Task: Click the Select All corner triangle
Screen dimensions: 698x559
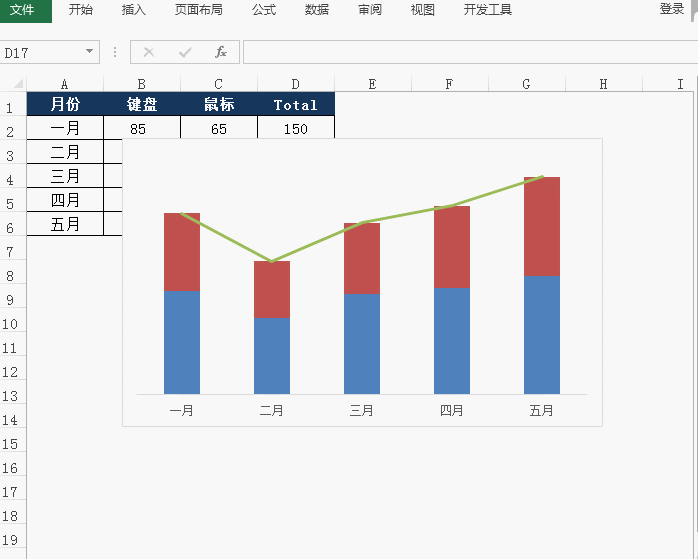Action: pyautogui.click(x=18, y=84)
